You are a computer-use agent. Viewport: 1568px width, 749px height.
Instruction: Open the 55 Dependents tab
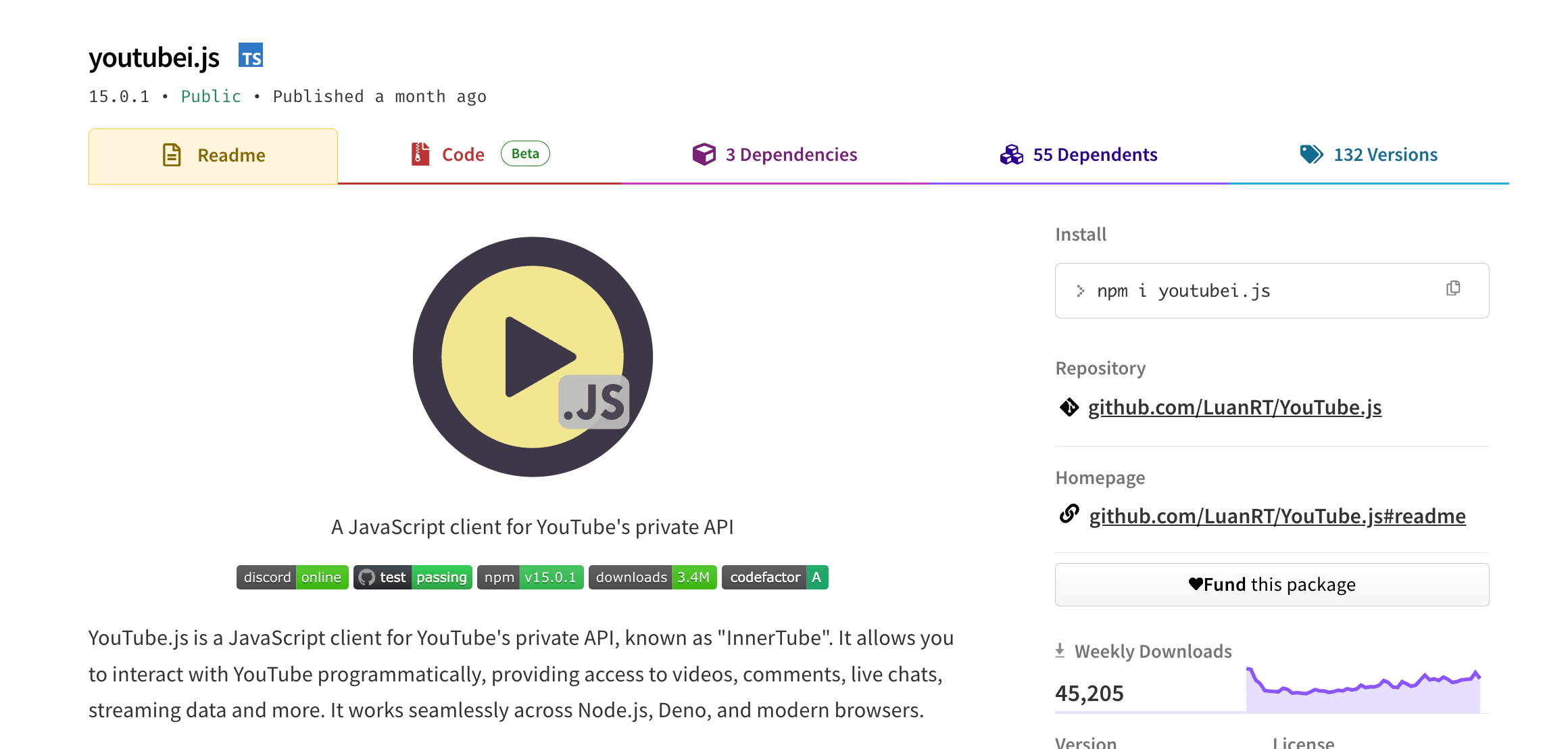coord(1079,155)
